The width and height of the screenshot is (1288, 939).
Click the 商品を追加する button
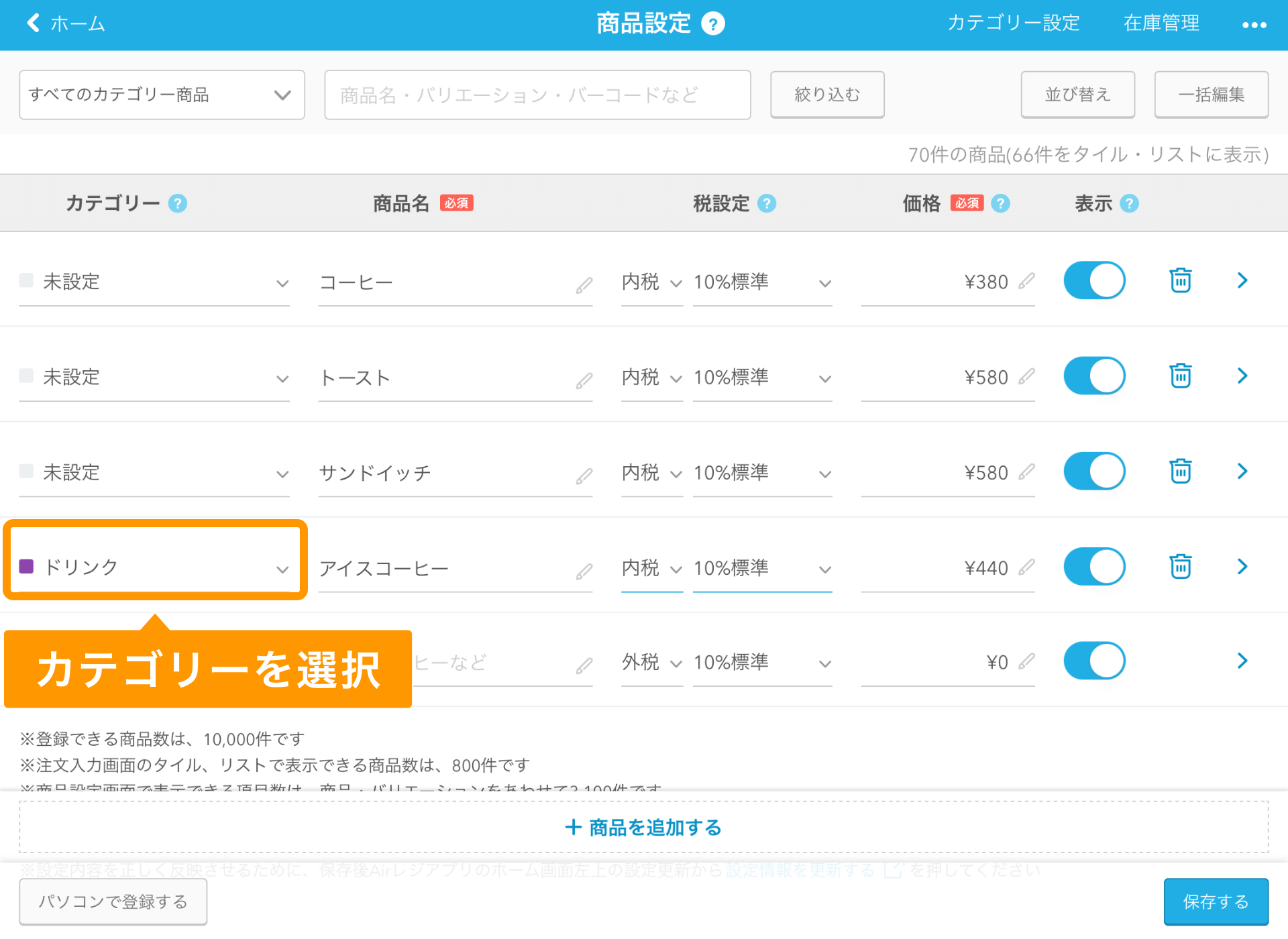point(644,827)
